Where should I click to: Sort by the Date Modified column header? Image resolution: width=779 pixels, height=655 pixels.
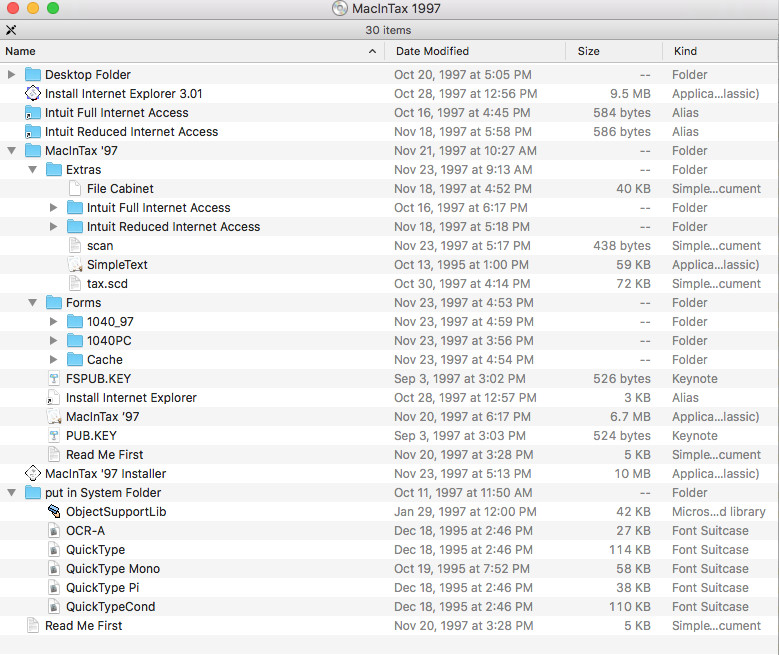coord(475,51)
